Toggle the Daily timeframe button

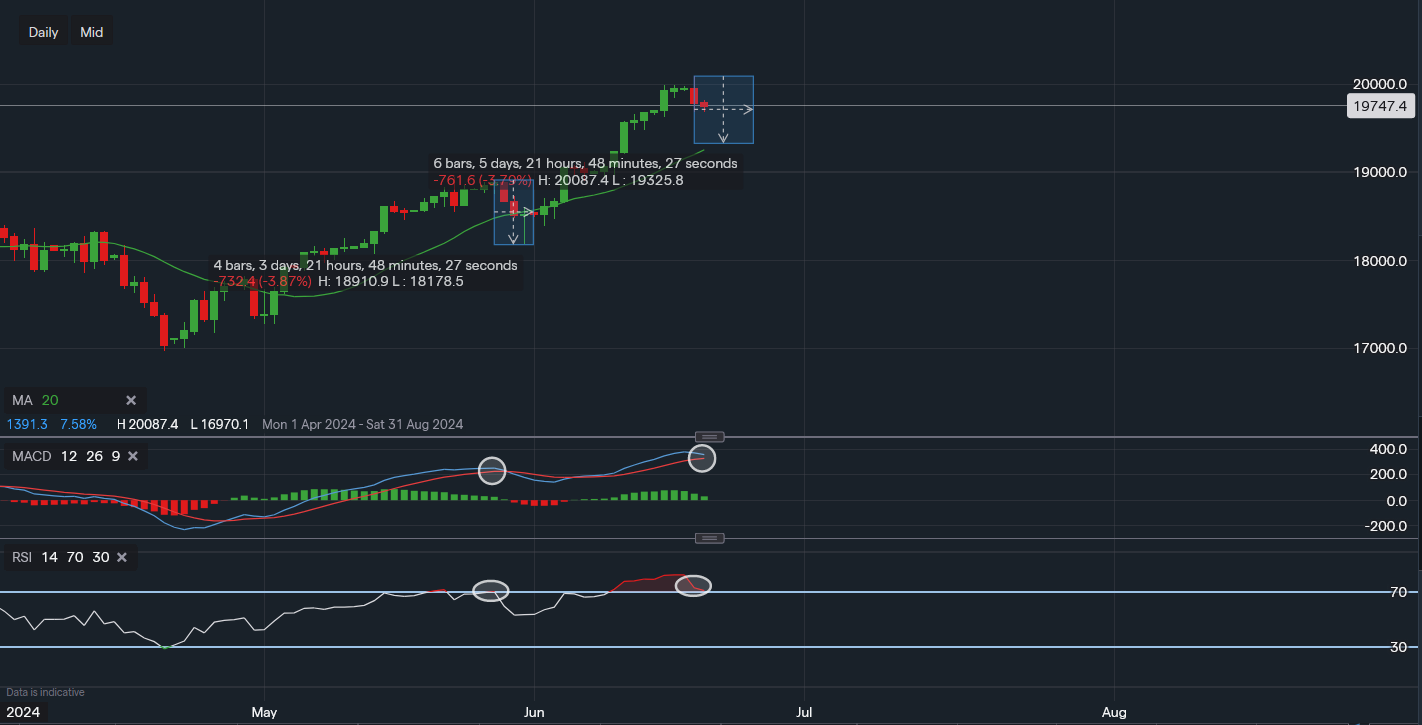[43, 31]
